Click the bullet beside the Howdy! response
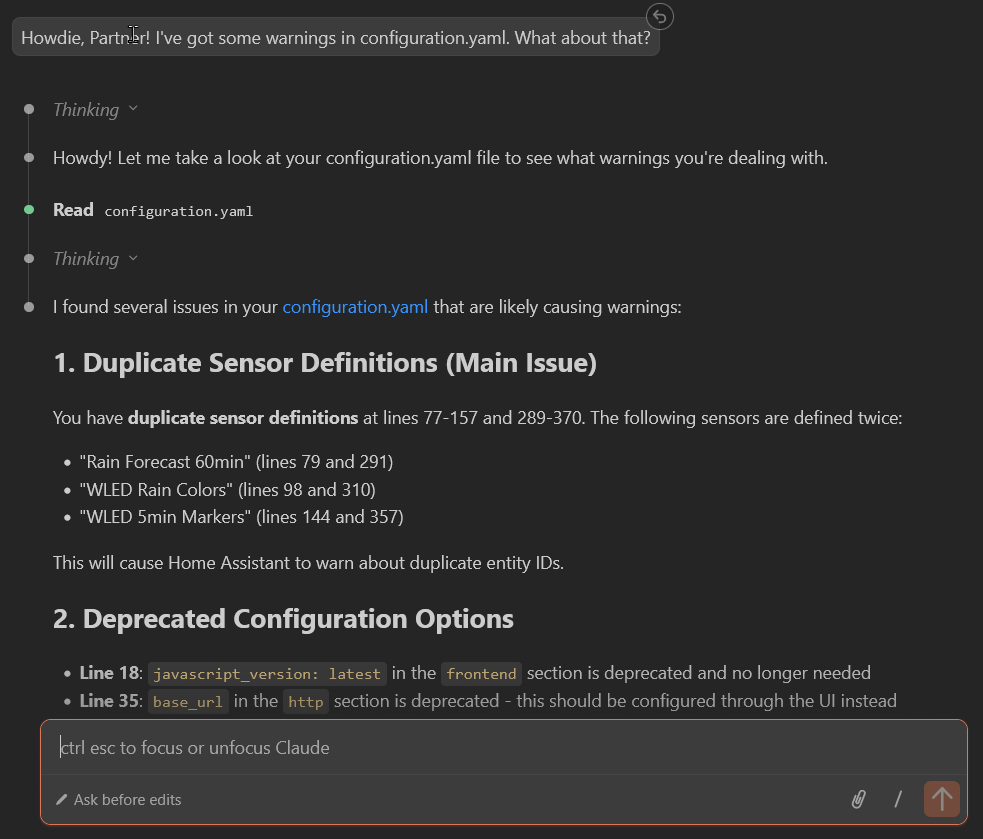The height and width of the screenshot is (839, 983). coord(29,157)
